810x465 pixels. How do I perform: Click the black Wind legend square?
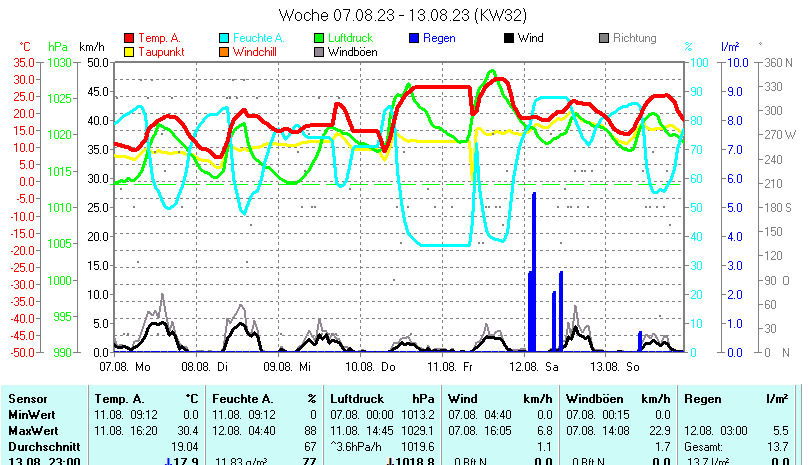(509, 38)
